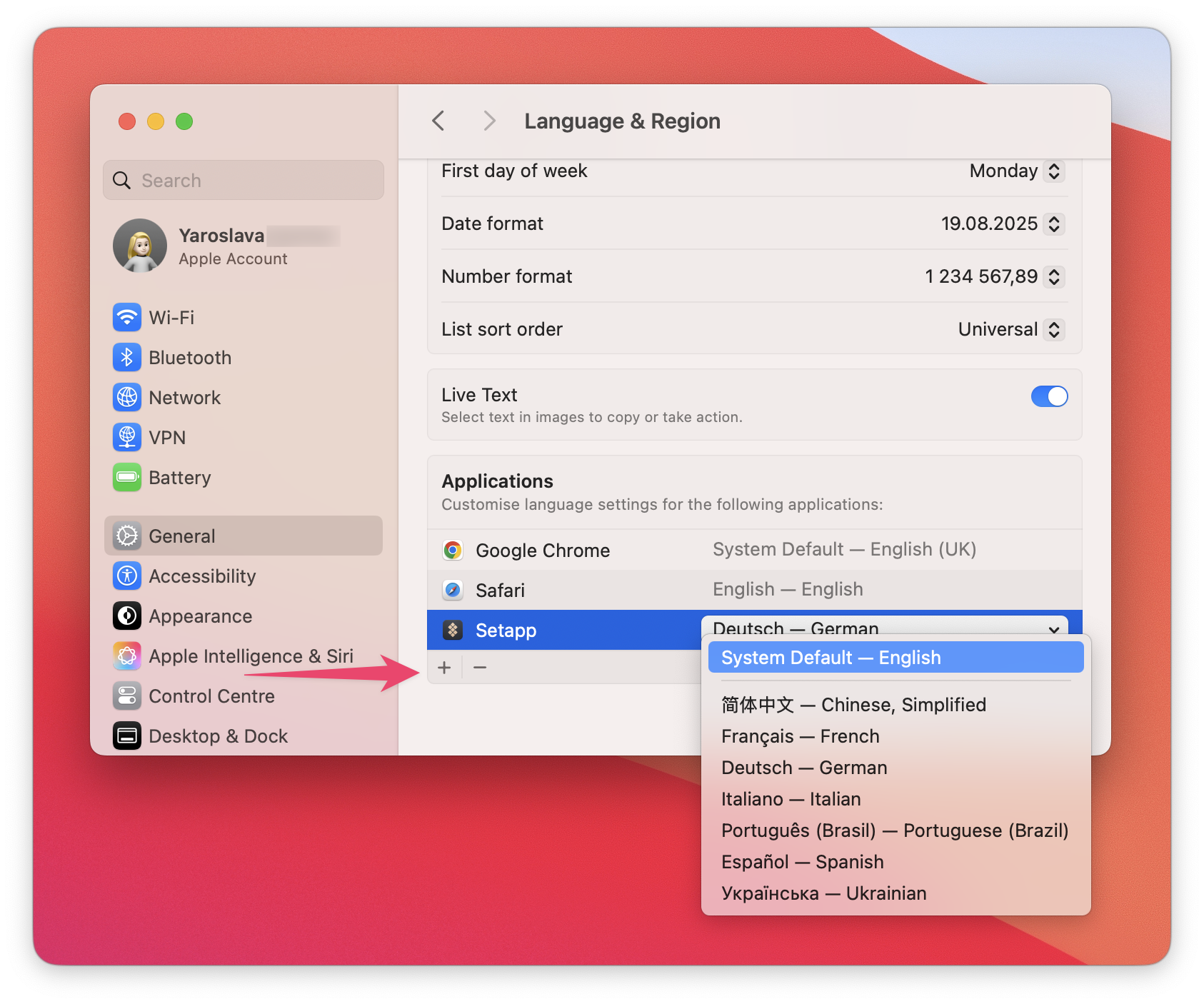
Task: Click the Accessibility sidebar label
Action: tap(202, 576)
